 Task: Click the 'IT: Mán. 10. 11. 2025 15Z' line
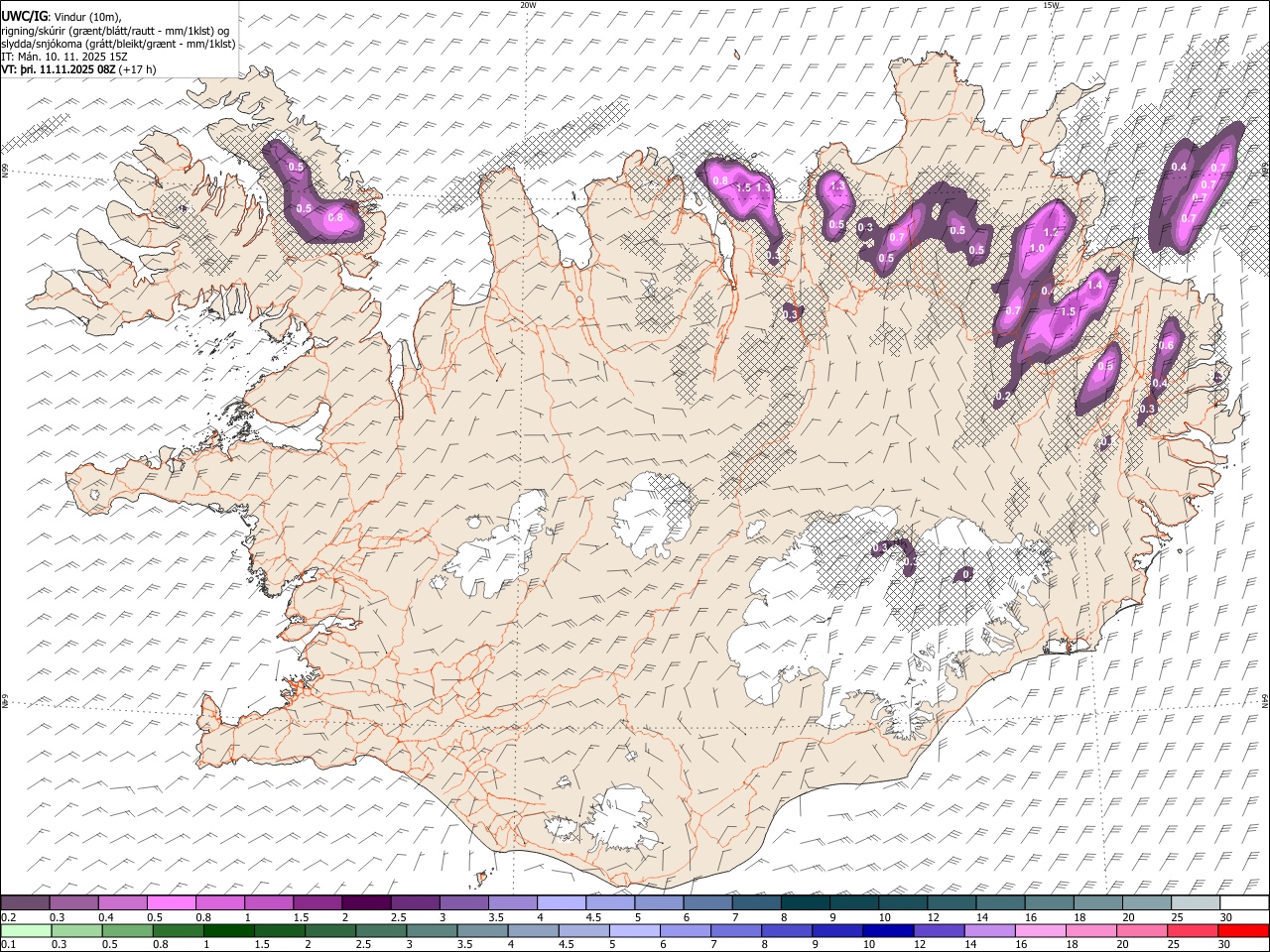point(64,57)
